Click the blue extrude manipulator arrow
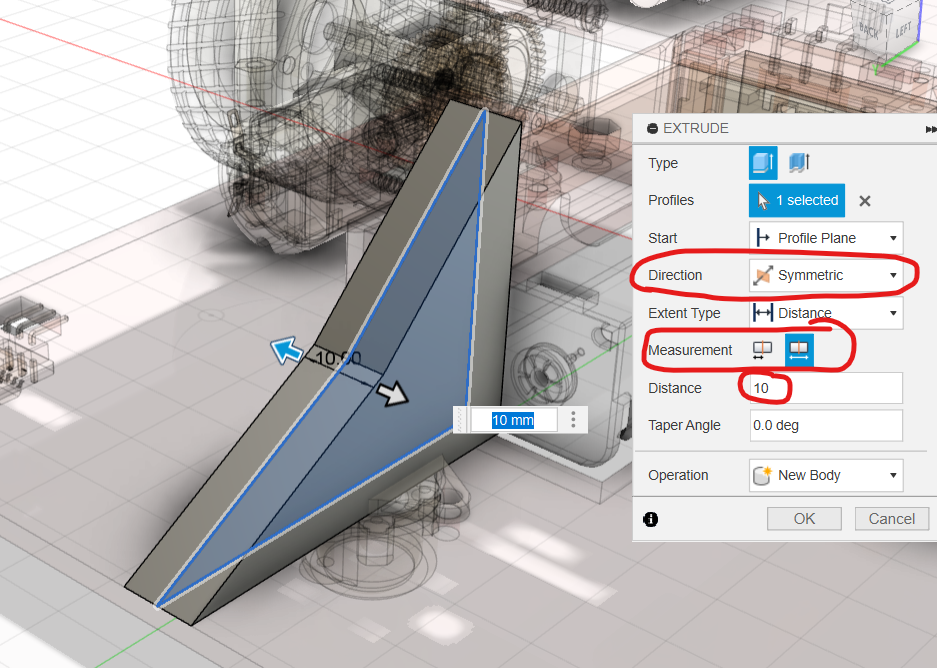Image resolution: width=937 pixels, height=668 pixels. click(287, 350)
